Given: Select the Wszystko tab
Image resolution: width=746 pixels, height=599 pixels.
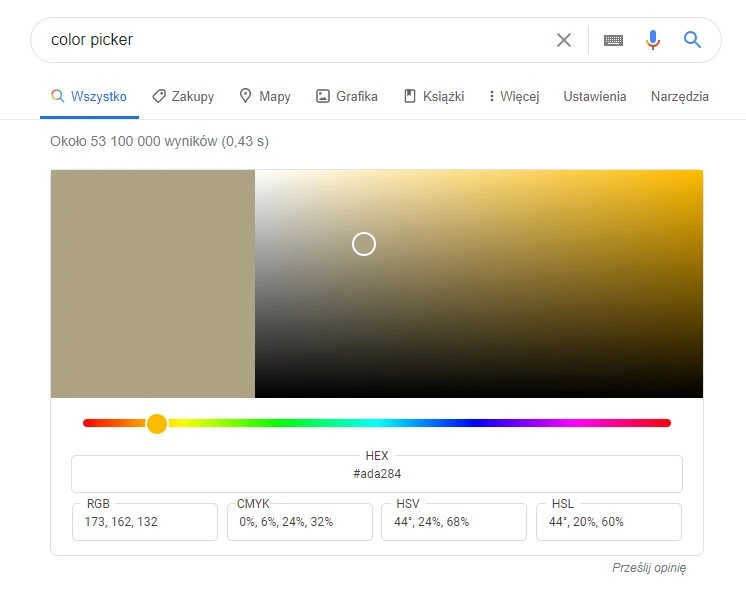Looking at the screenshot, I should pyautogui.click(x=89, y=97).
